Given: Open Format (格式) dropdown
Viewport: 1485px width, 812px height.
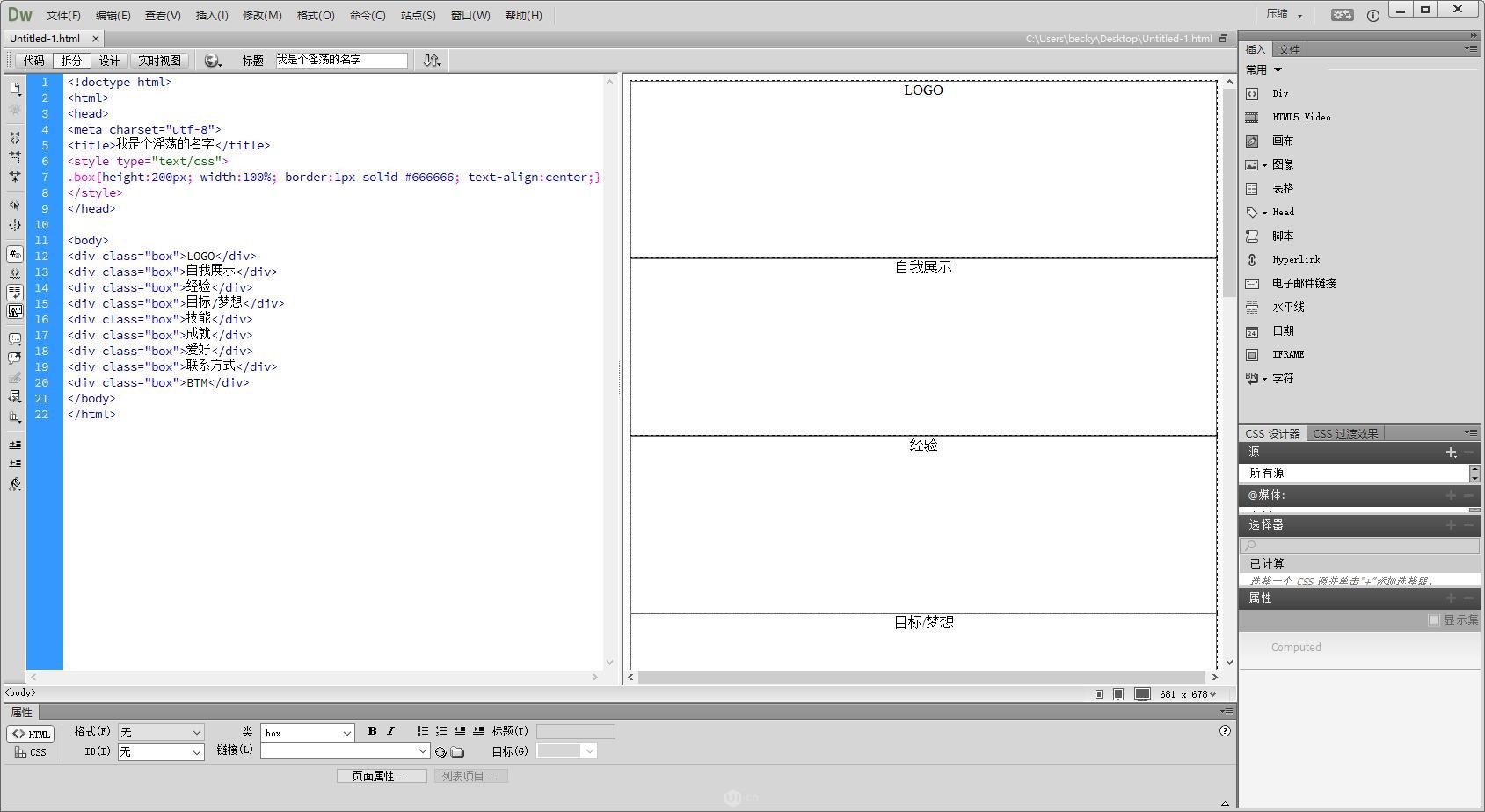Looking at the screenshot, I should coord(161,732).
